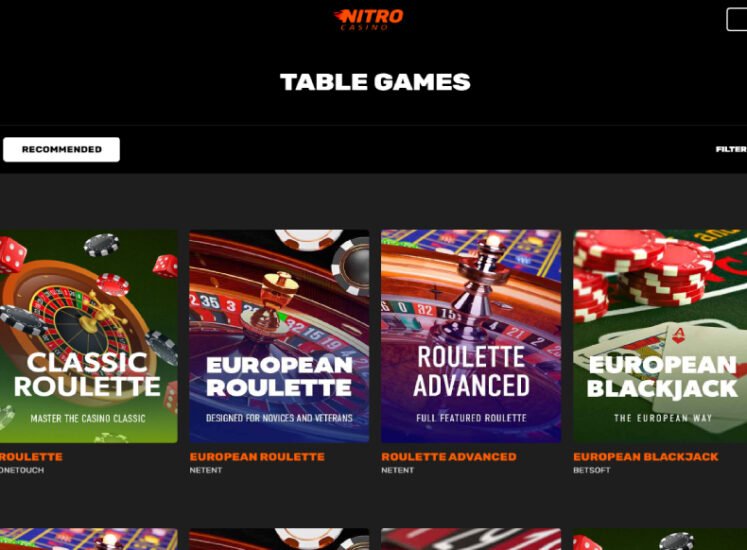Open the European Blackjack game tile
The width and height of the screenshot is (747, 550).
660,336
